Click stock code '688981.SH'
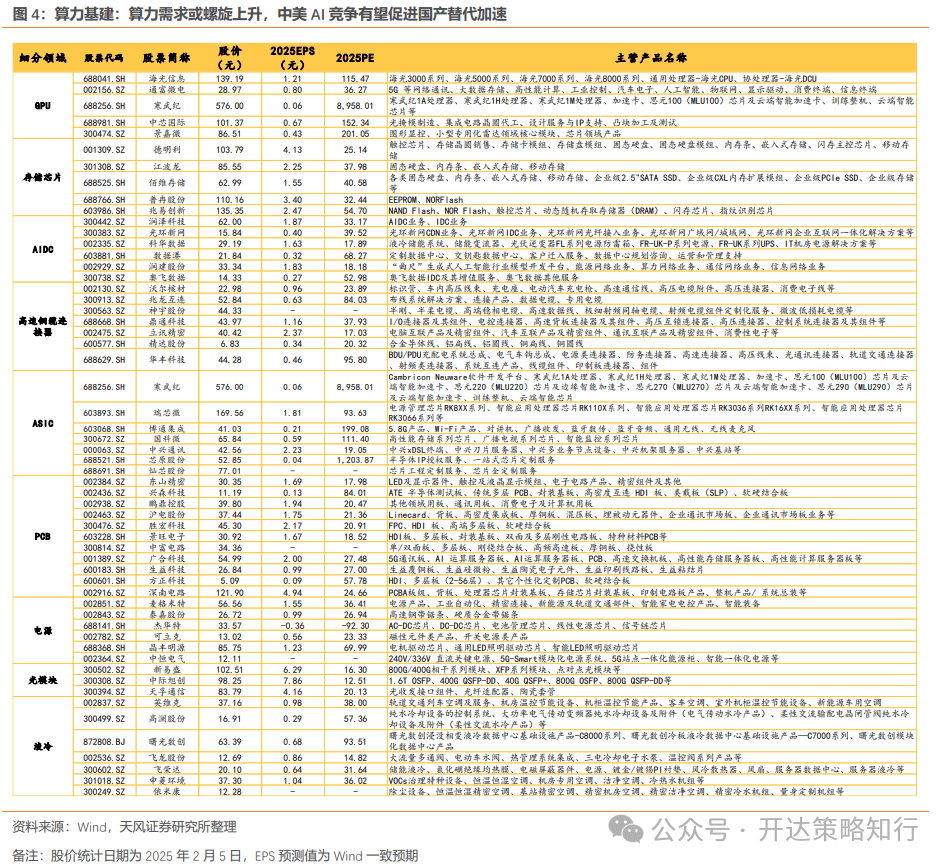This screenshot has width=949, height=868. [104, 123]
